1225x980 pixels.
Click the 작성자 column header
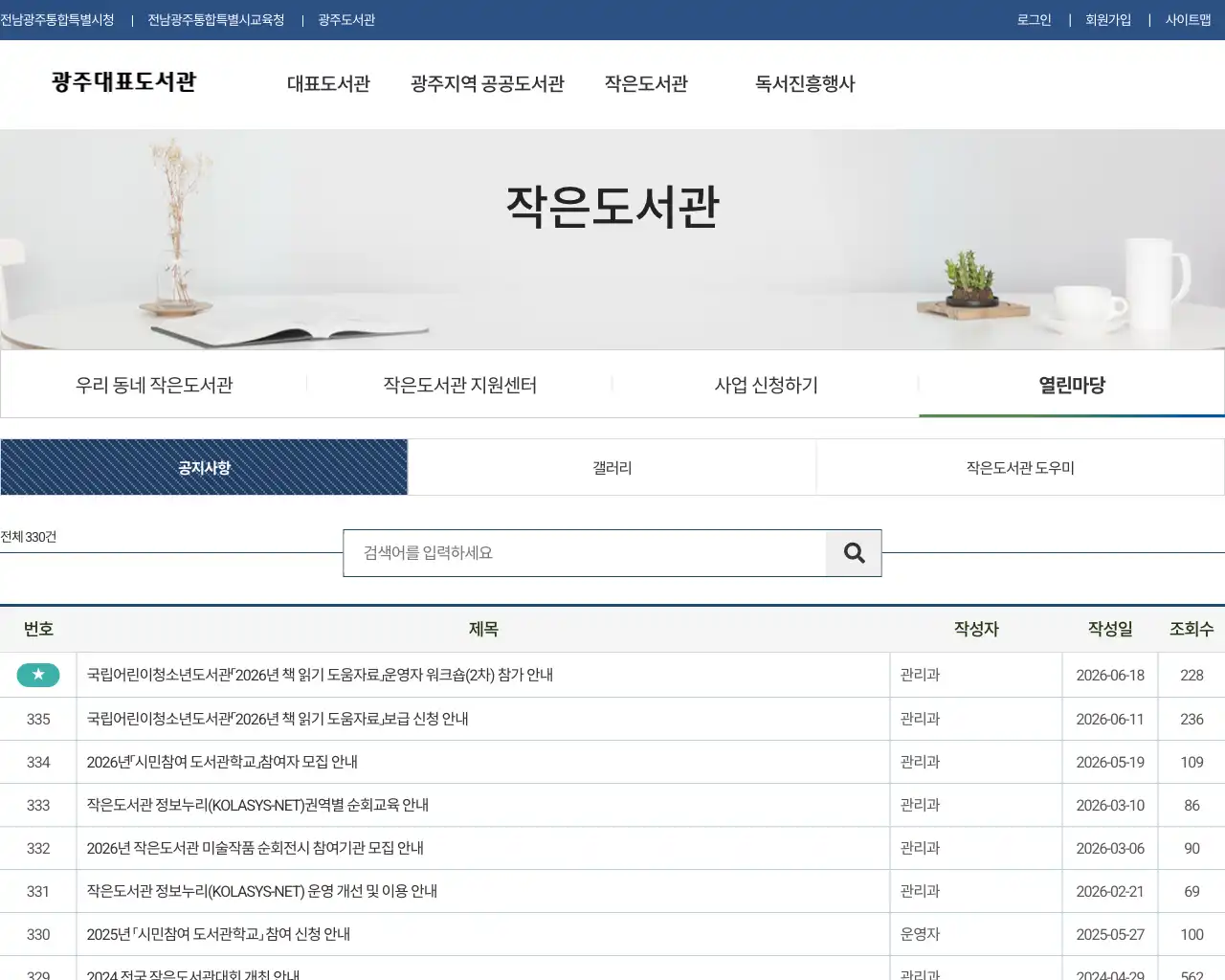click(x=976, y=629)
